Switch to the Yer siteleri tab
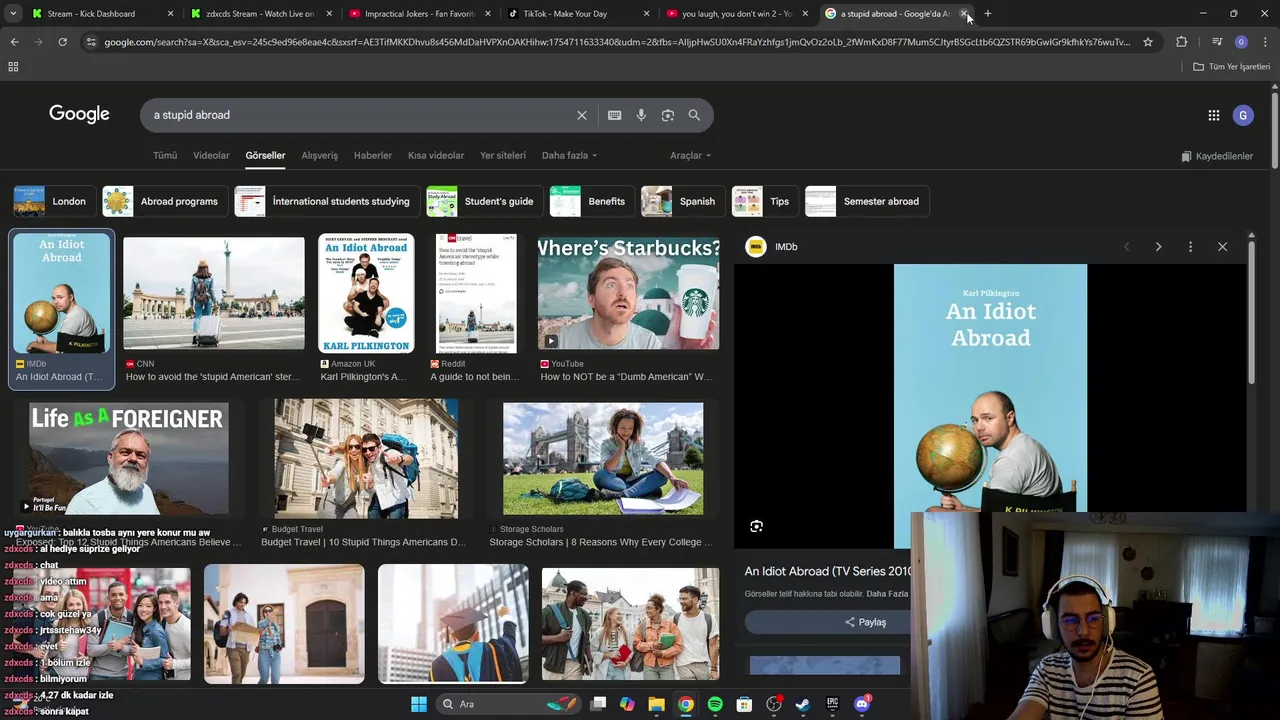The width and height of the screenshot is (1280, 720). point(503,155)
